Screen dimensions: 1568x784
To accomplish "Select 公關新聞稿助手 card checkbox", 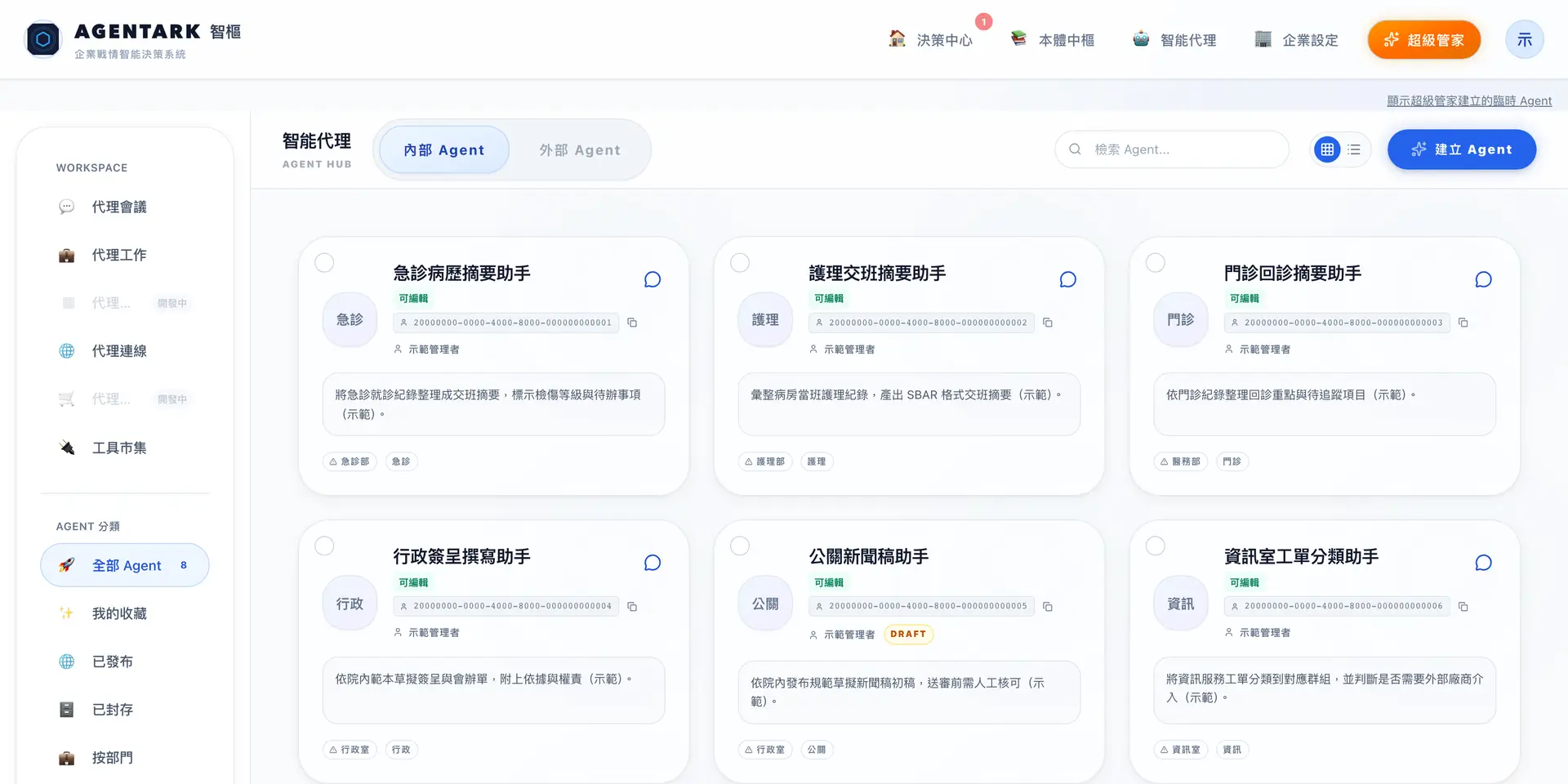I will (x=740, y=546).
